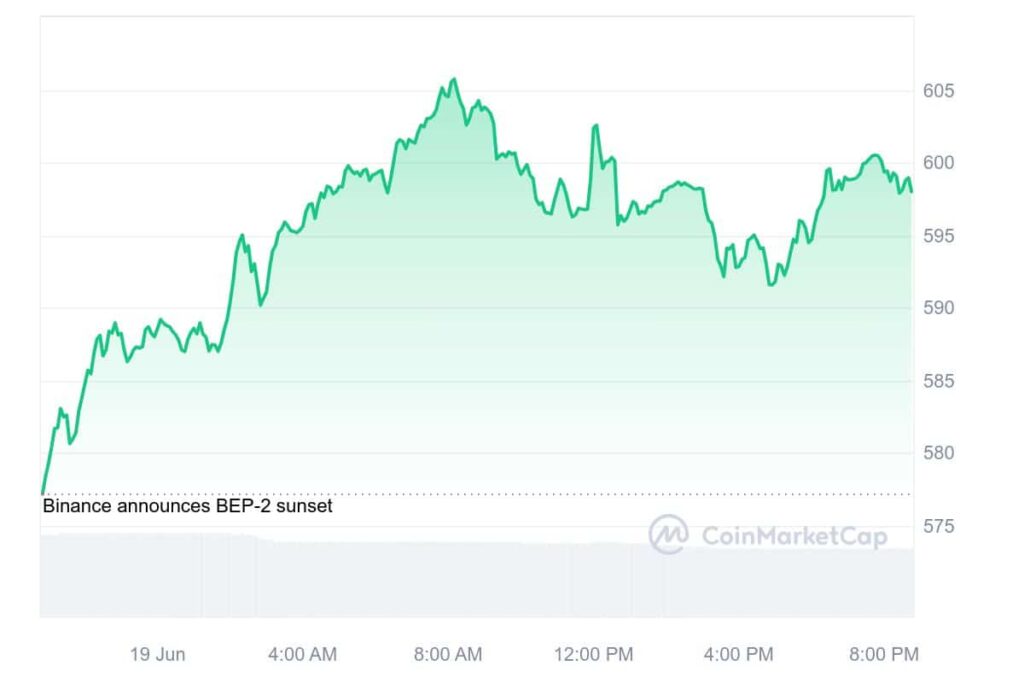1024x683 pixels.
Task: Select the 585 price axis label
Action: pos(939,381)
